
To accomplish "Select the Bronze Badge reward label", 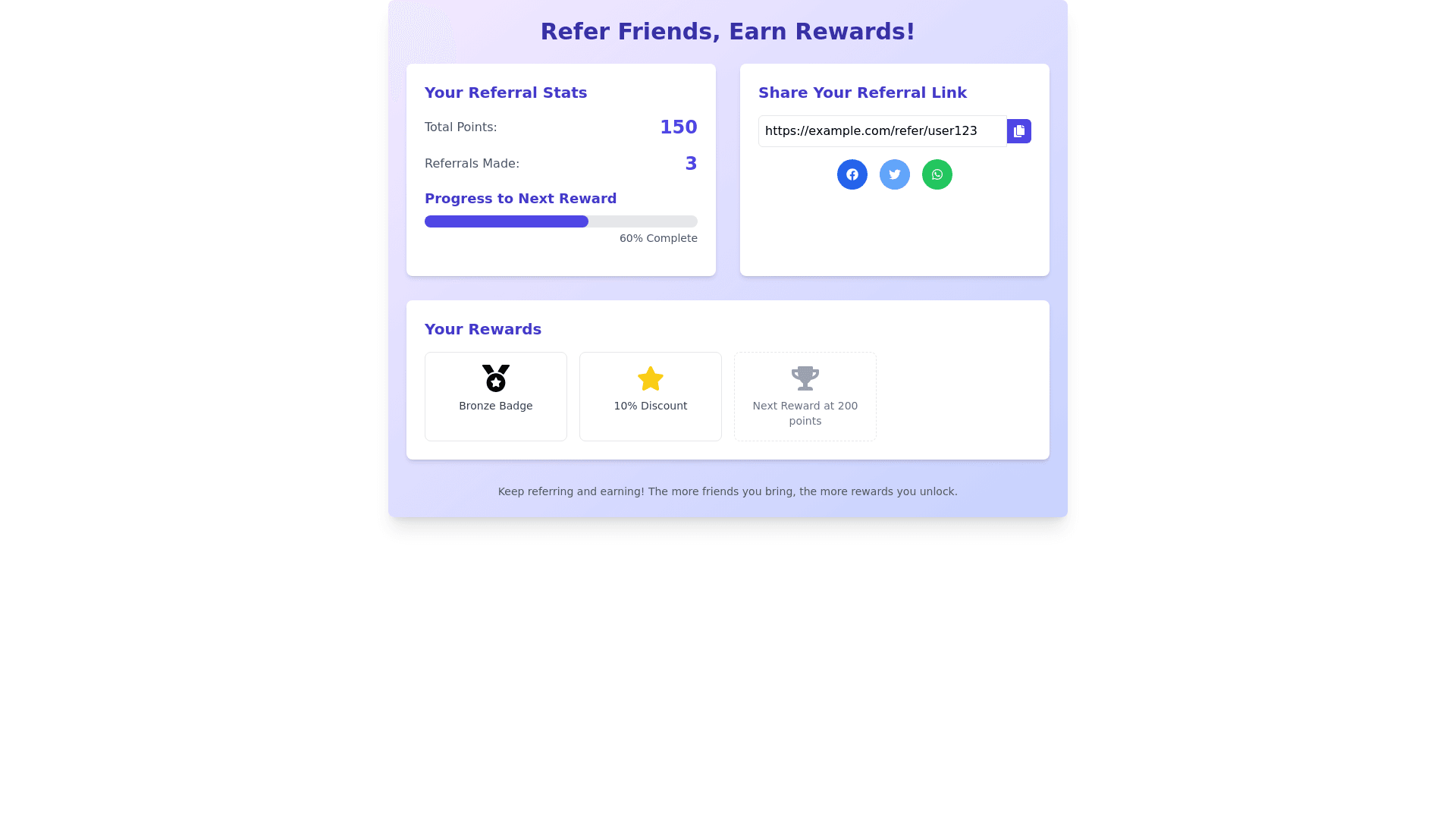I will [496, 406].
